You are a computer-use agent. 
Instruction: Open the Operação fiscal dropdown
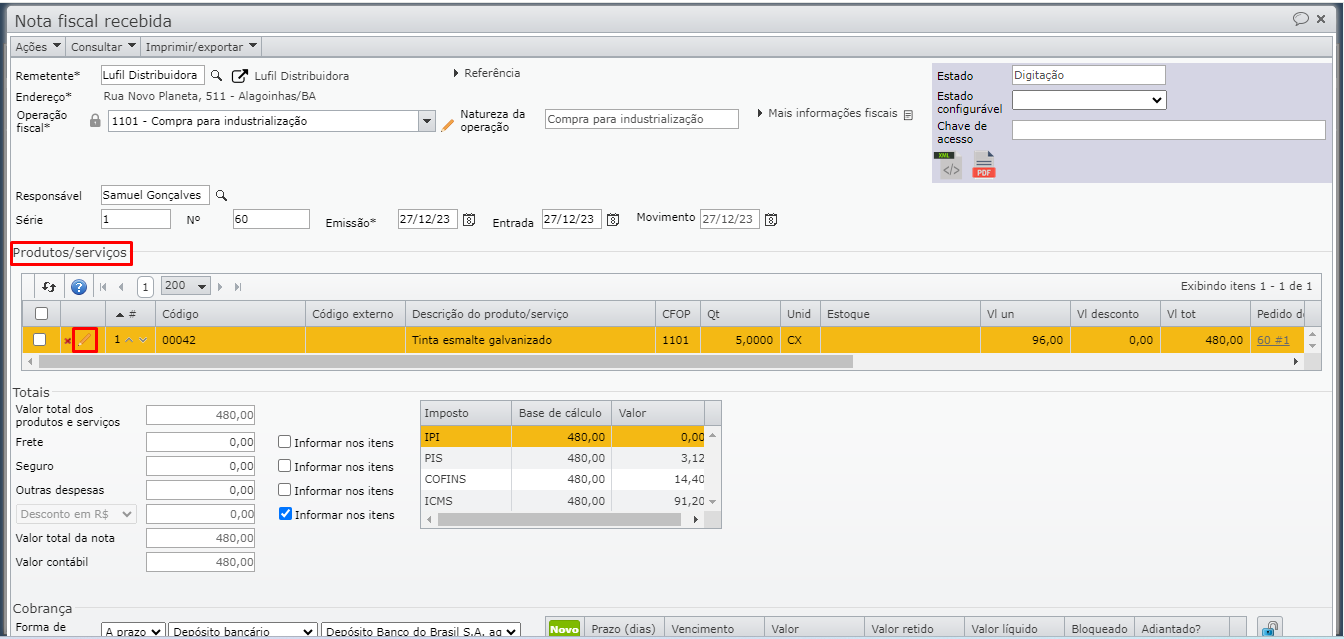(x=427, y=121)
